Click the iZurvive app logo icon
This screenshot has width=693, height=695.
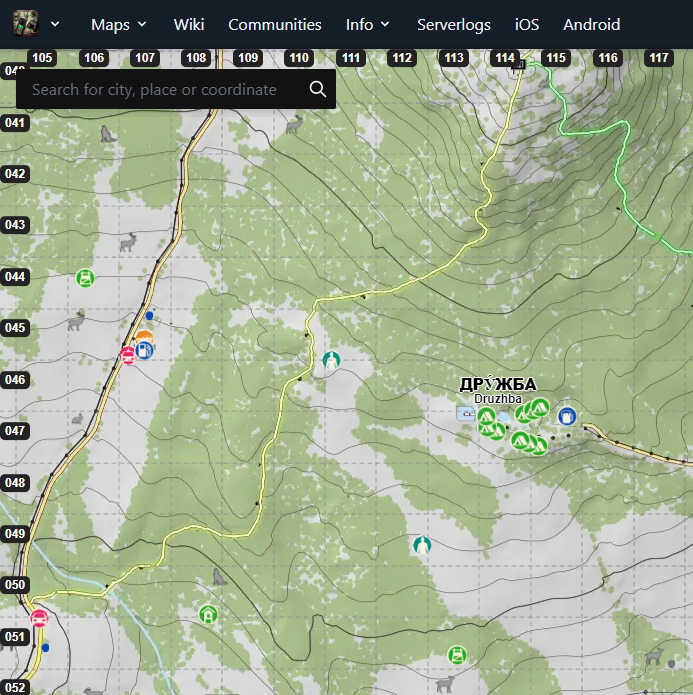click(25, 23)
